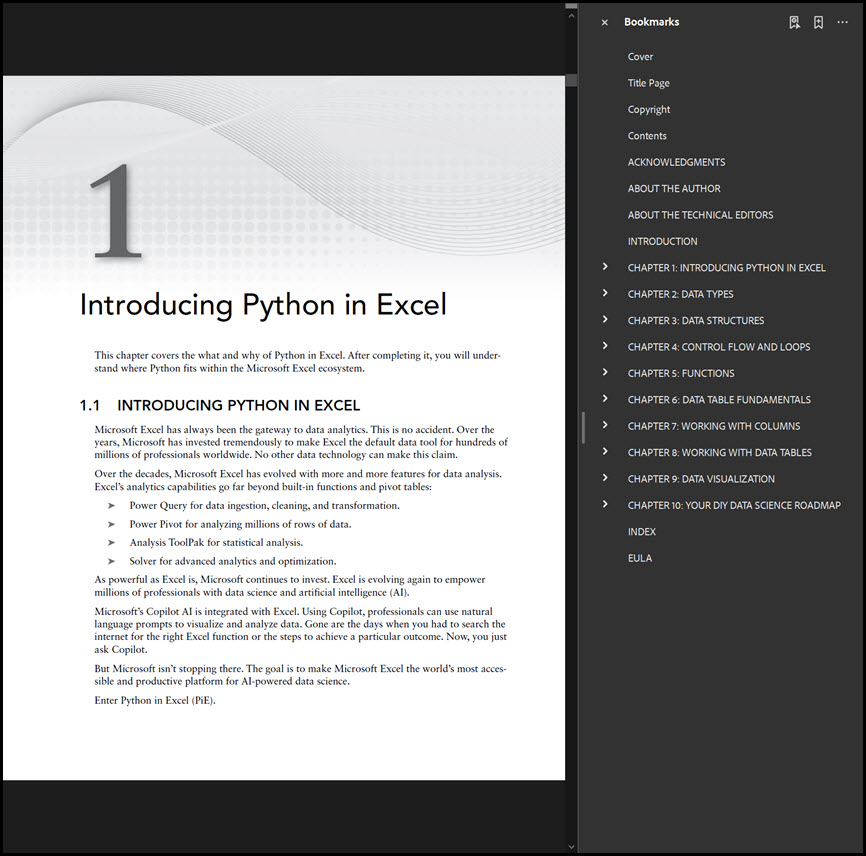
Task: Close the Bookmarks panel with the X icon
Action: click(604, 23)
